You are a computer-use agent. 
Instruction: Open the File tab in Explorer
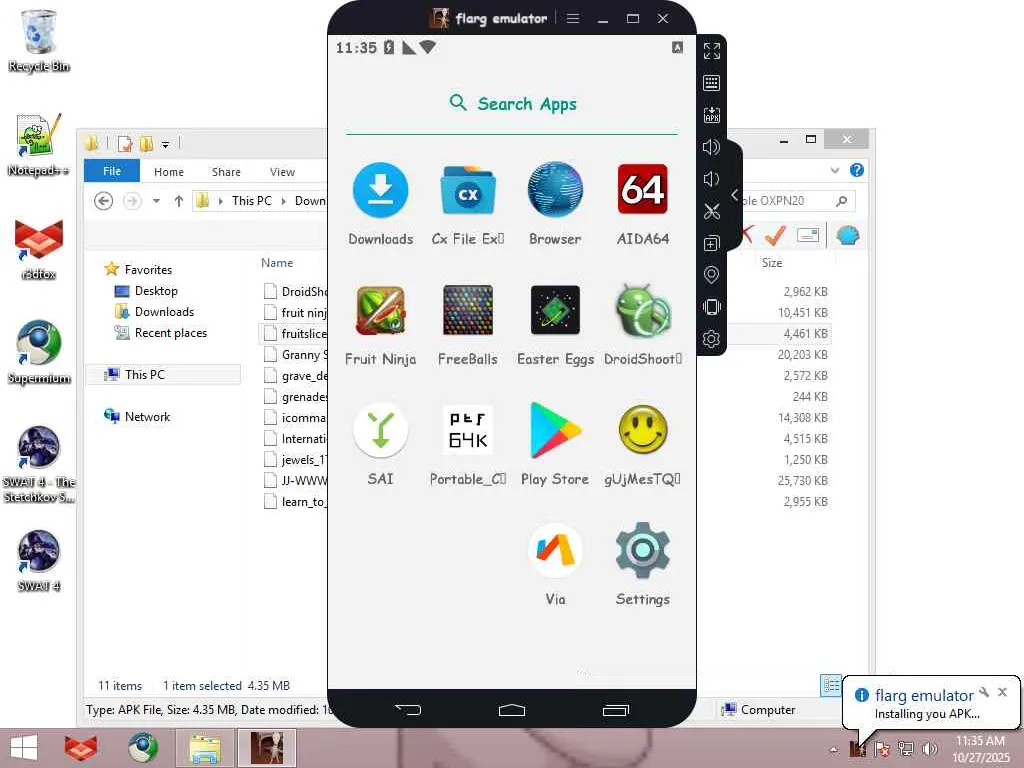[x=112, y=171]
